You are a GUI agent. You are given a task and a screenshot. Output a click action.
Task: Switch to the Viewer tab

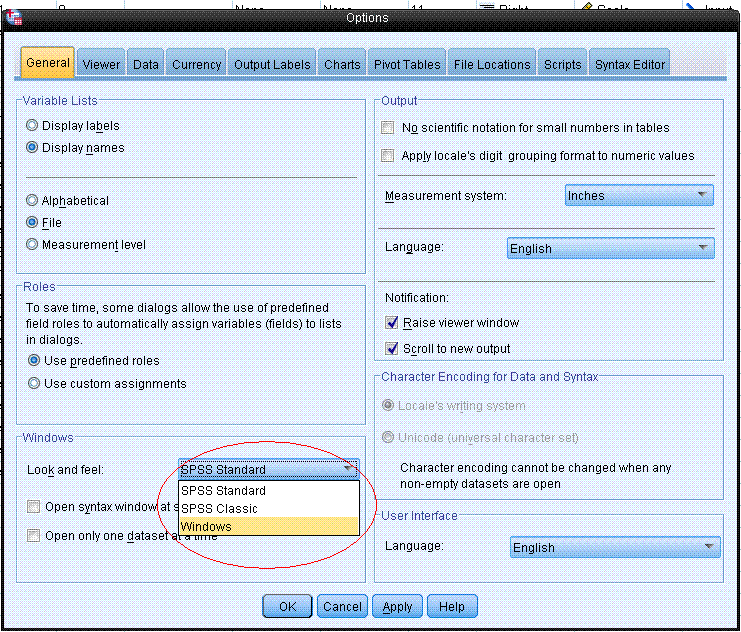(101, 65)
